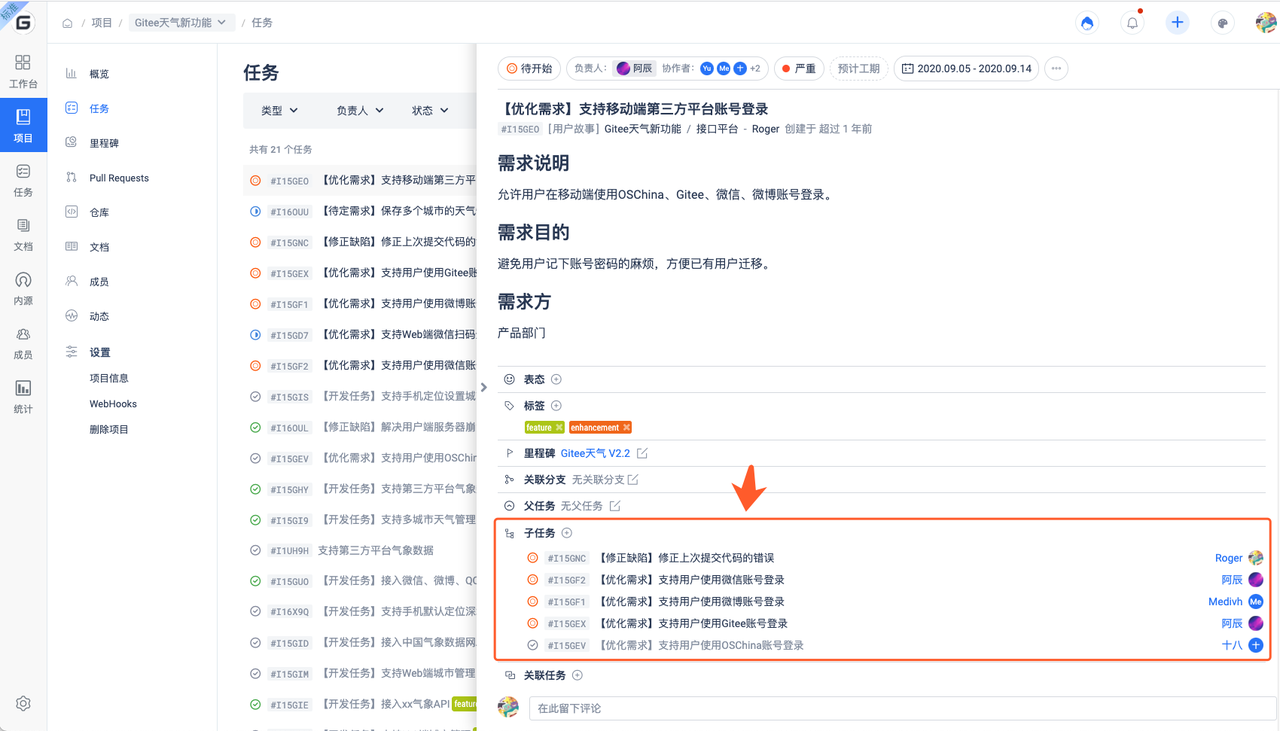Click the blue assistant icon in header

pyautogui.click(x=1087, y=23)
